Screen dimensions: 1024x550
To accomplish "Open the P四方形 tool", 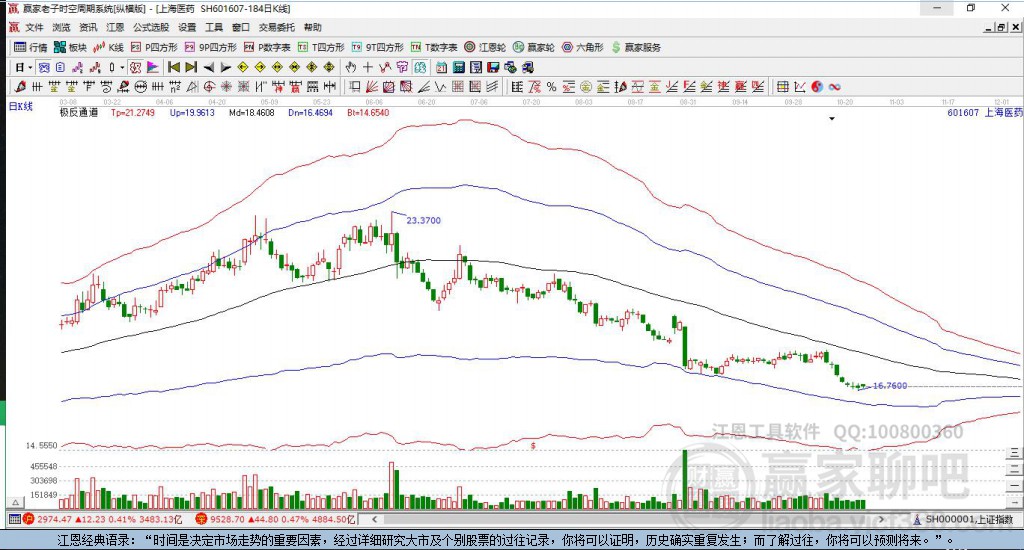I will point(154,47).
